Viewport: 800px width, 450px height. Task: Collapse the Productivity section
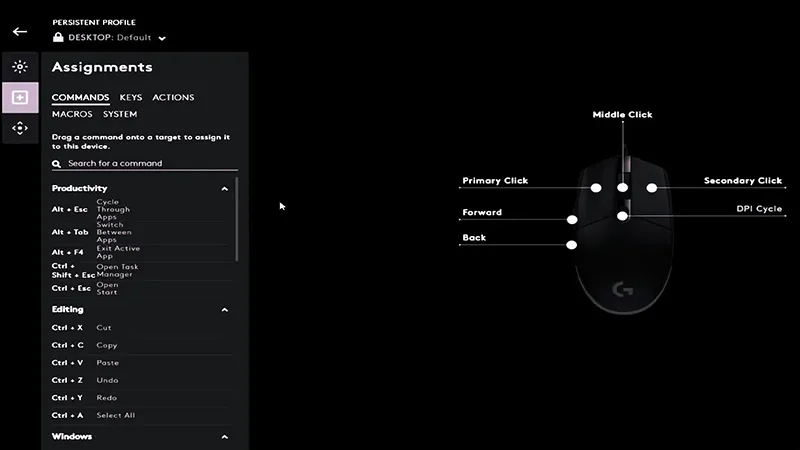pyautogui.click(x=225, y=188)
